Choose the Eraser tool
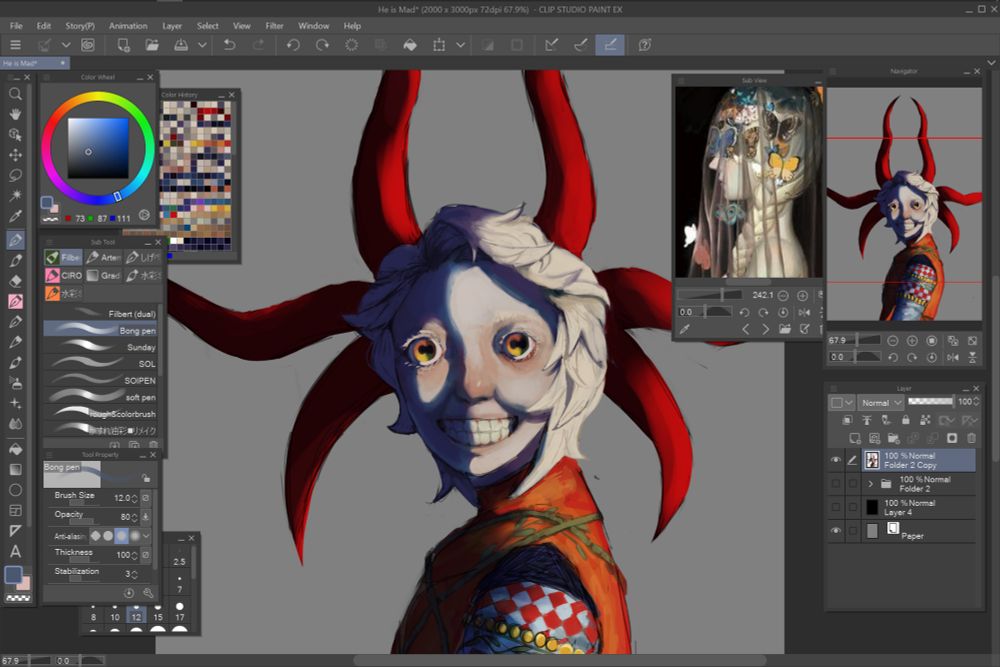The height and width of the screenshot is (667, 1000). coord(15,281)
